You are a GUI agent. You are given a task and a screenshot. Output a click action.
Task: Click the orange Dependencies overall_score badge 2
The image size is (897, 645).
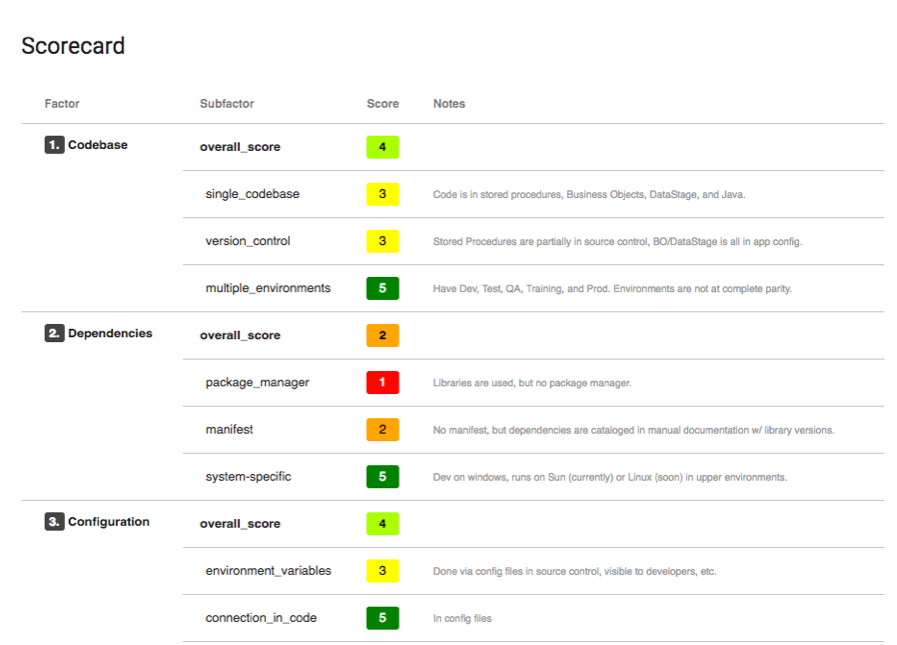[x=383, y=335]
